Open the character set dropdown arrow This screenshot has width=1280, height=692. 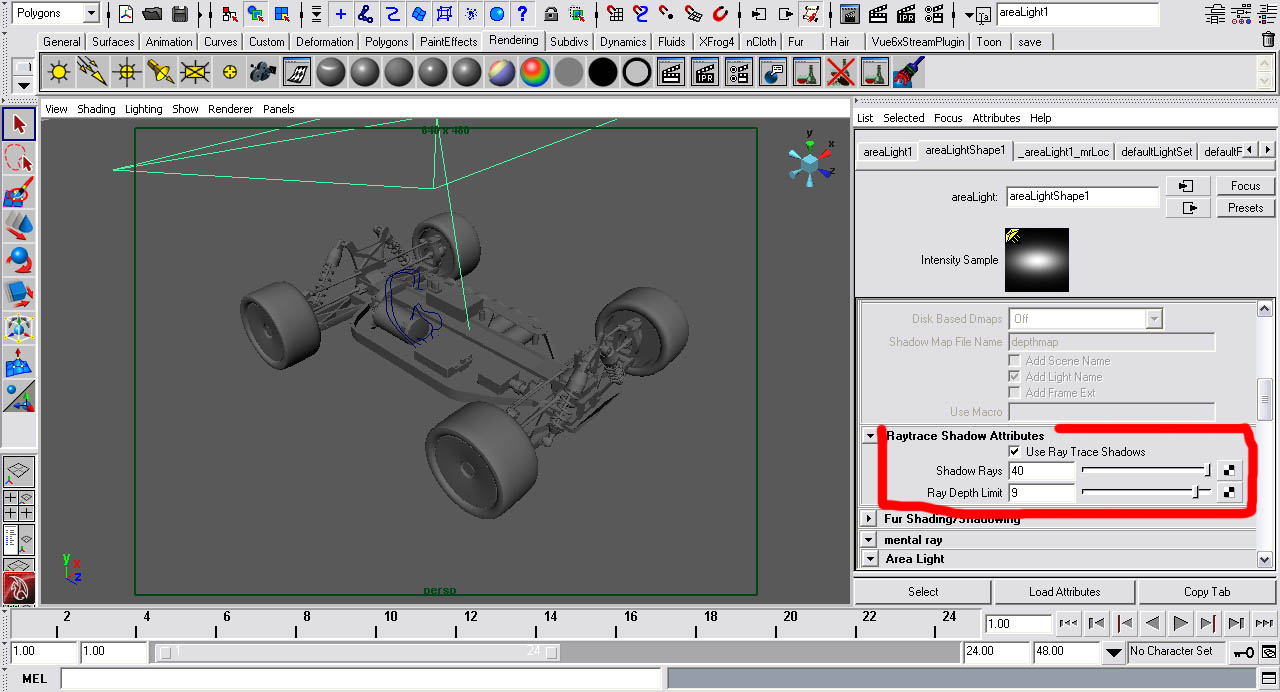tap(1114, 652)
